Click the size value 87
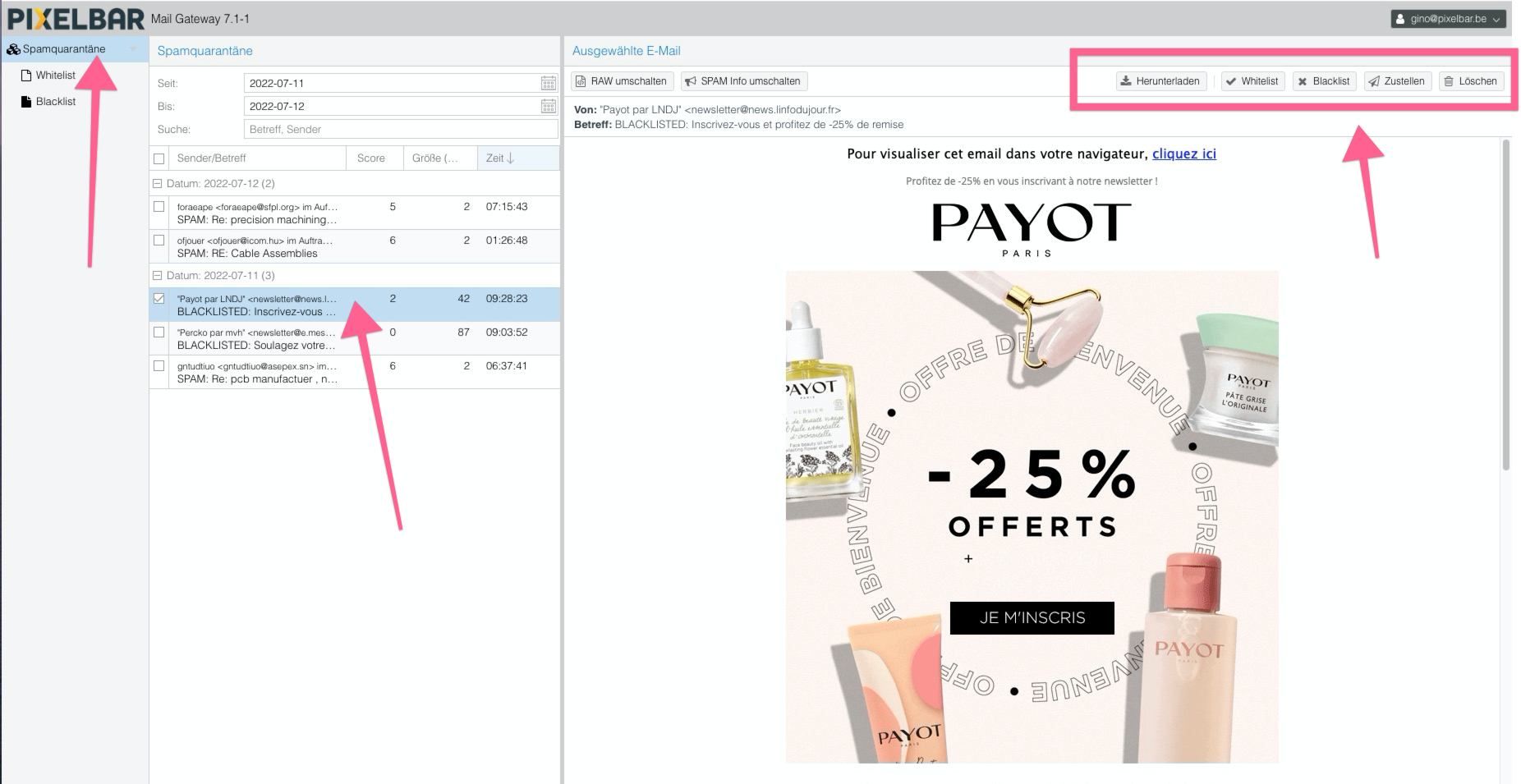 click(464, 332)
